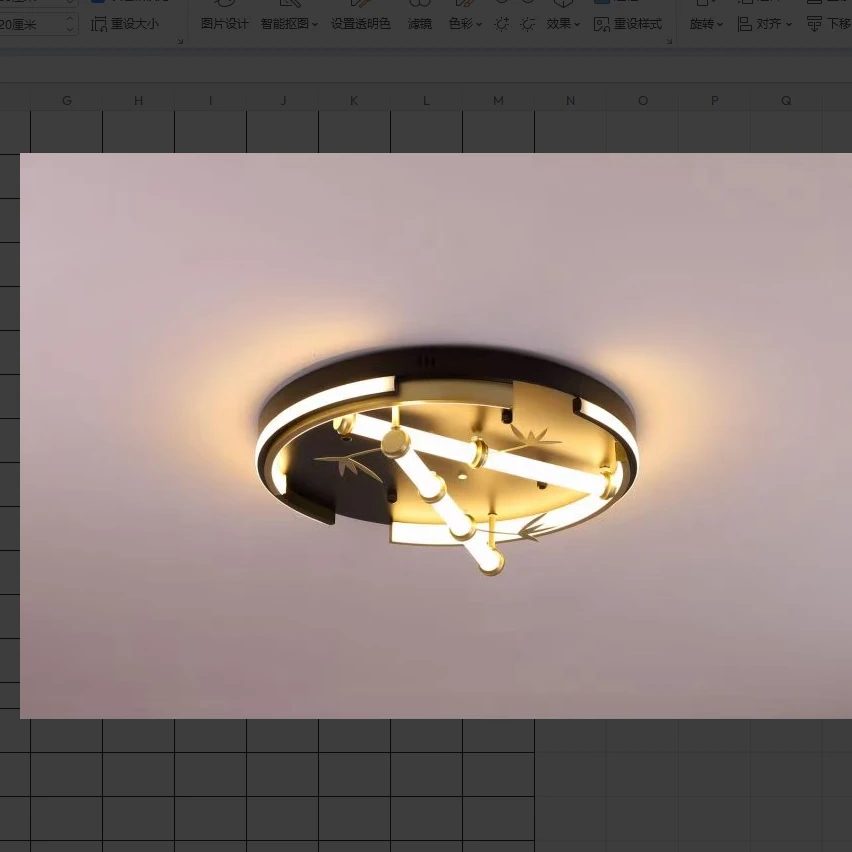Image resolution: width=852 pixels, height=852 pixels.
Task: Open the dialog launcher below 重设样式
Action: pyautogui.click(x=668, y=41)
